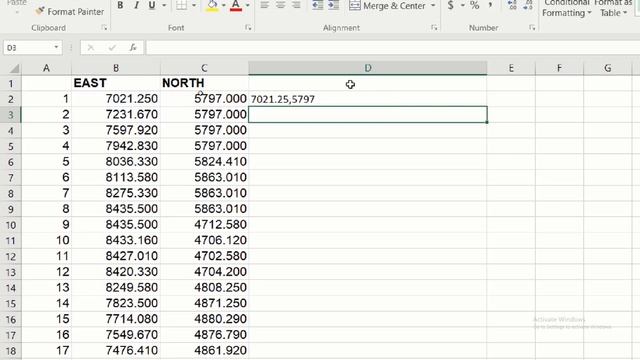This screenshot has height=360, width=640.
Task: Select cell with value 8427.010
Action: coord(116,256)
